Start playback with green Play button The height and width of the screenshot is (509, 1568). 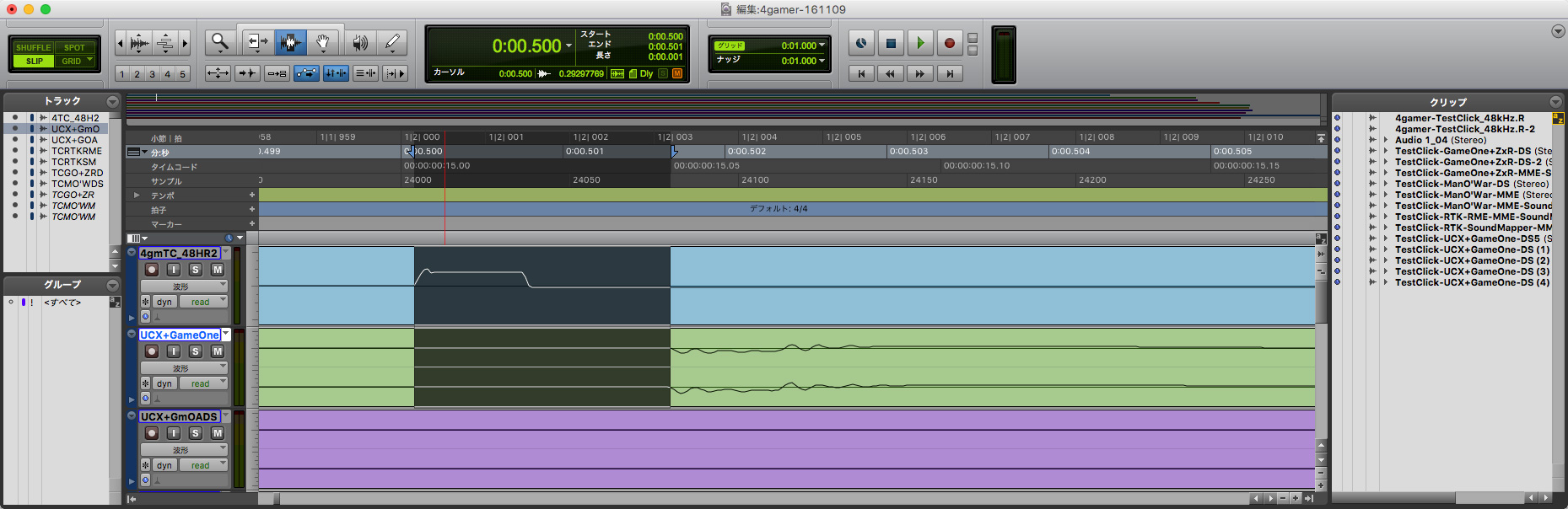(920, 43)
